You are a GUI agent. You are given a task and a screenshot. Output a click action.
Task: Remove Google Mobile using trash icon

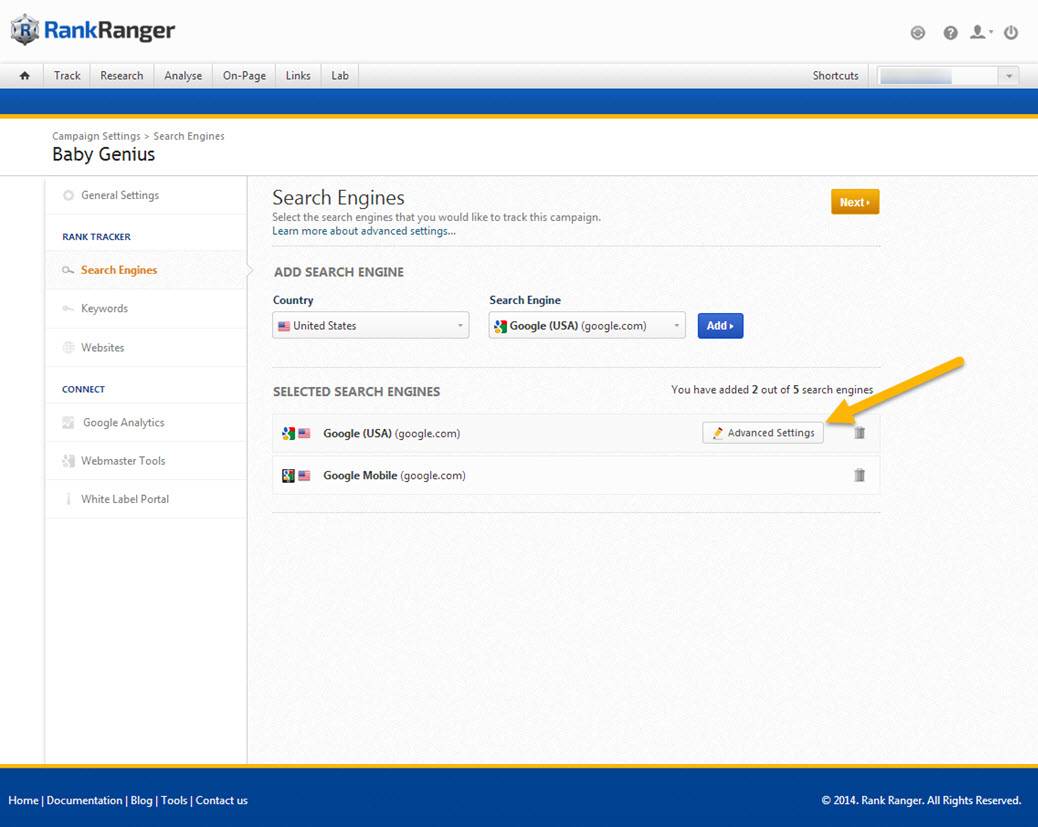(x=859, y=475)
